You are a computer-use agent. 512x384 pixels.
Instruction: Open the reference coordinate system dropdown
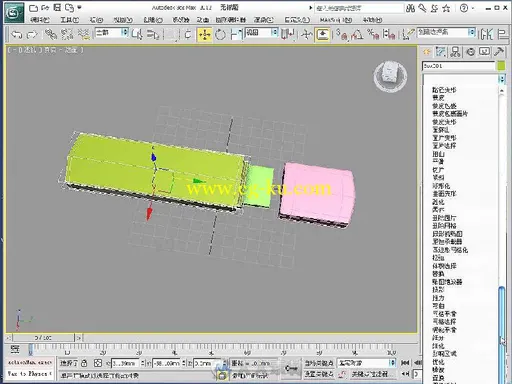coord(262,33)
